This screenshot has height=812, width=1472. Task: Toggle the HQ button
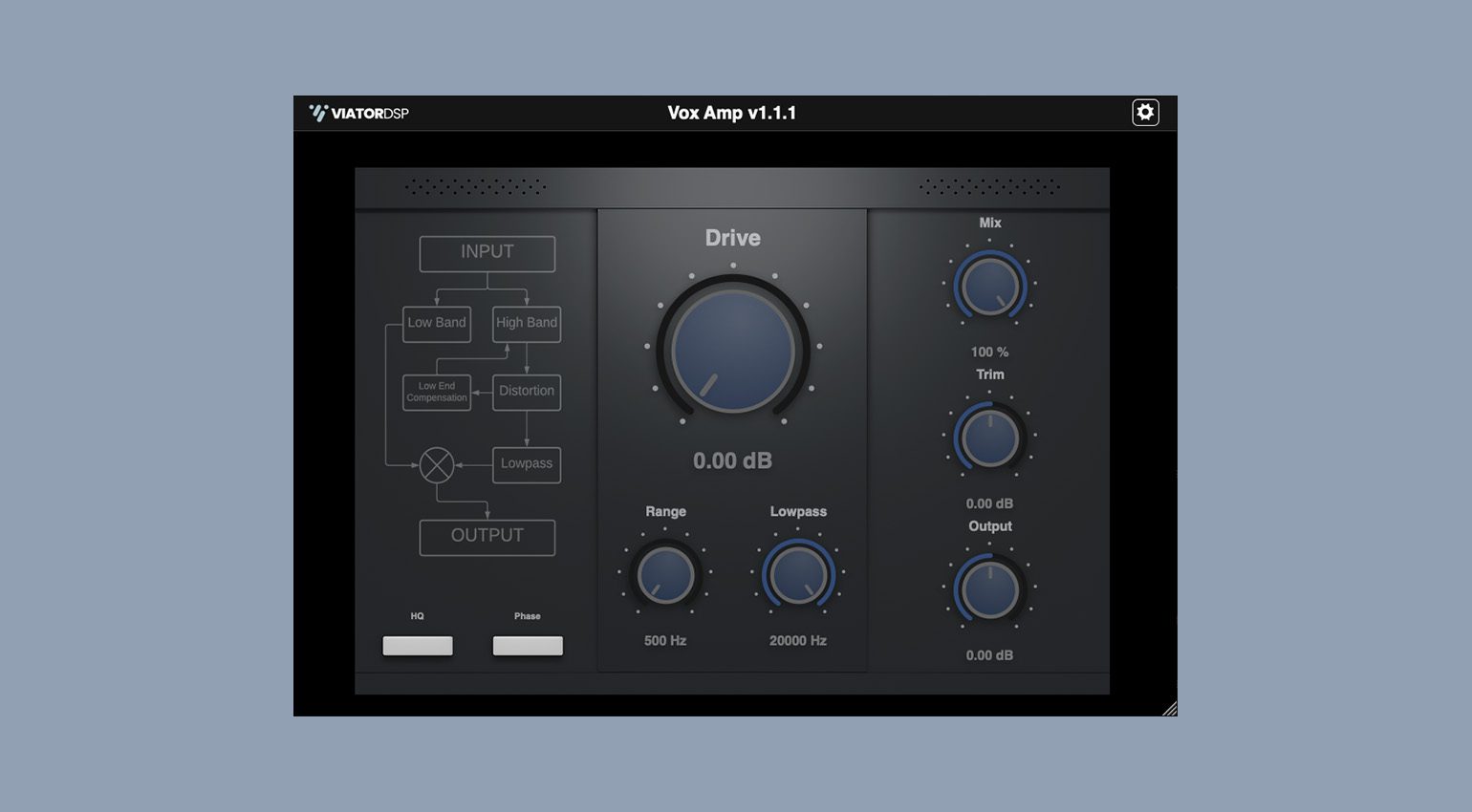(418, 646)
